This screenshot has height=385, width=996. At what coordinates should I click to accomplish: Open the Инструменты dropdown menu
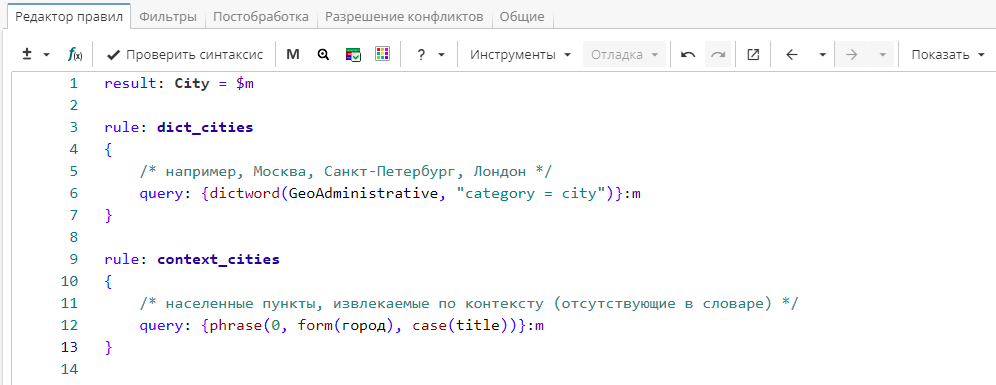click(x=521, y=55)
